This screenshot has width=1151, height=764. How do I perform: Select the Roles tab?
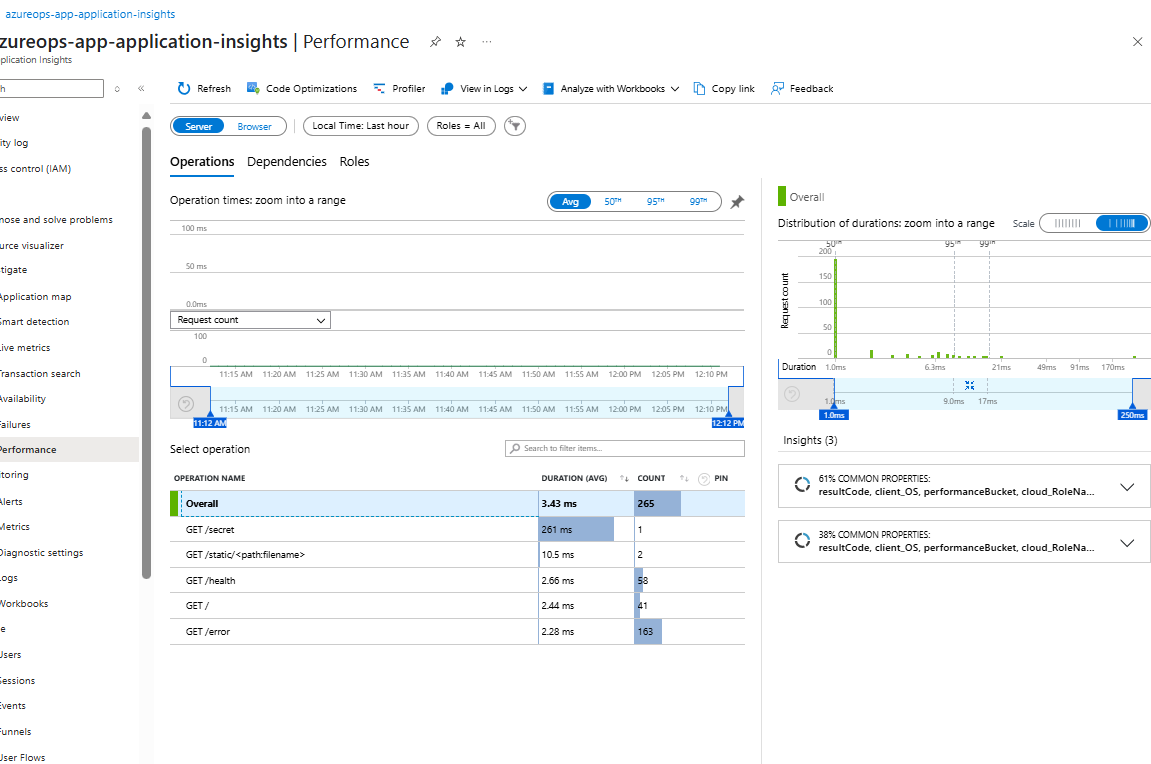pos(355,161)
